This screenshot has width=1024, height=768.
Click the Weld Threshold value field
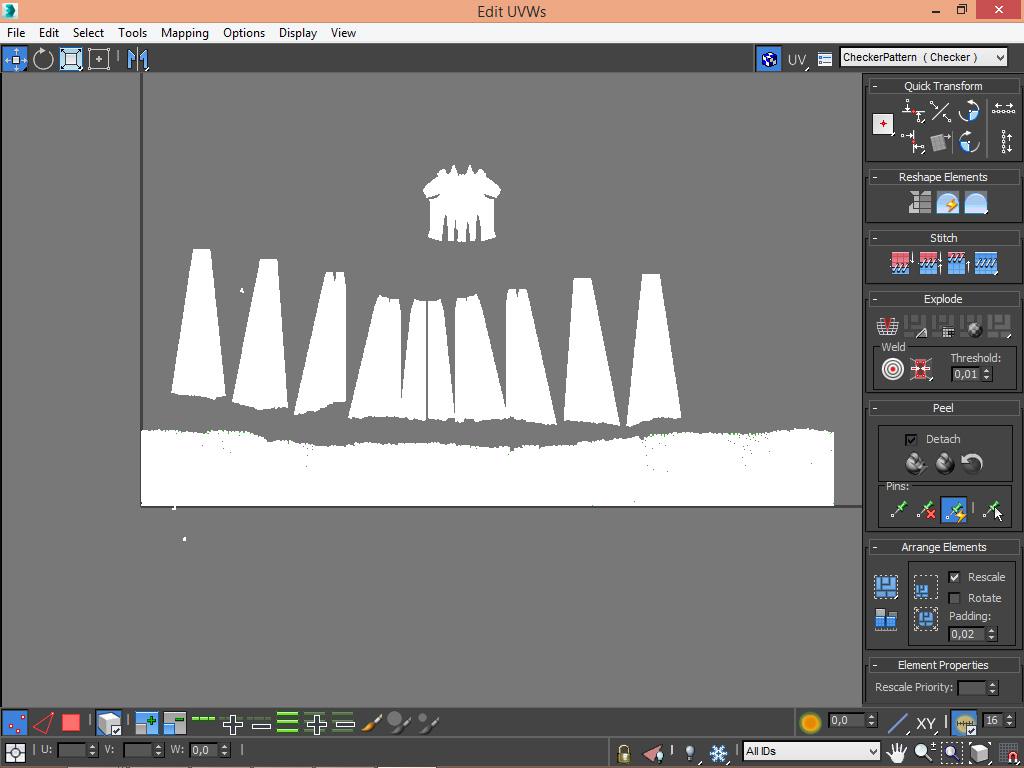964,374
